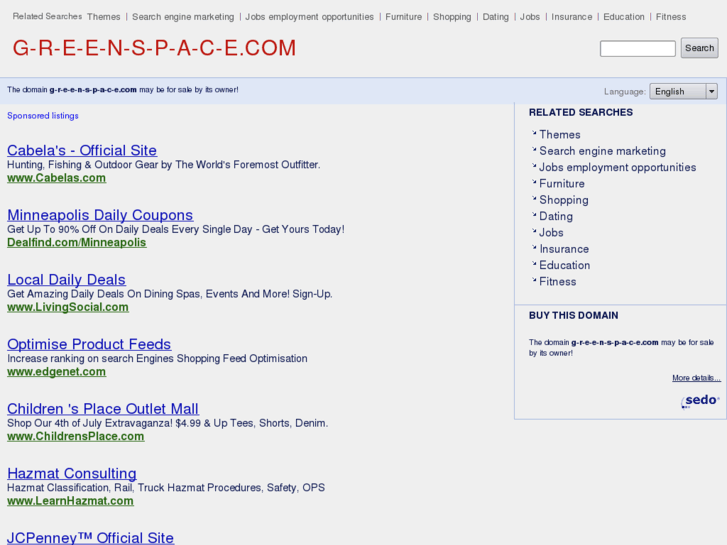Open Hazmat Consulting listing
The height and width of the screenshot is (545, 727).
(x=72, y=473)
